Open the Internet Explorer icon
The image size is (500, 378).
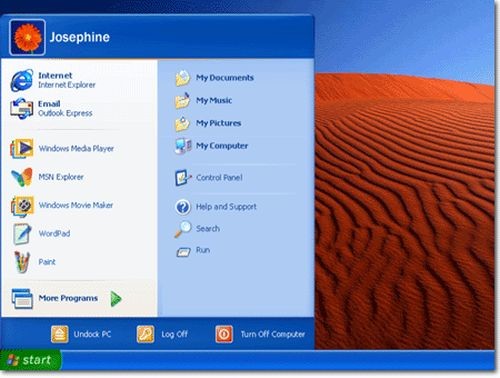(22, 80)
